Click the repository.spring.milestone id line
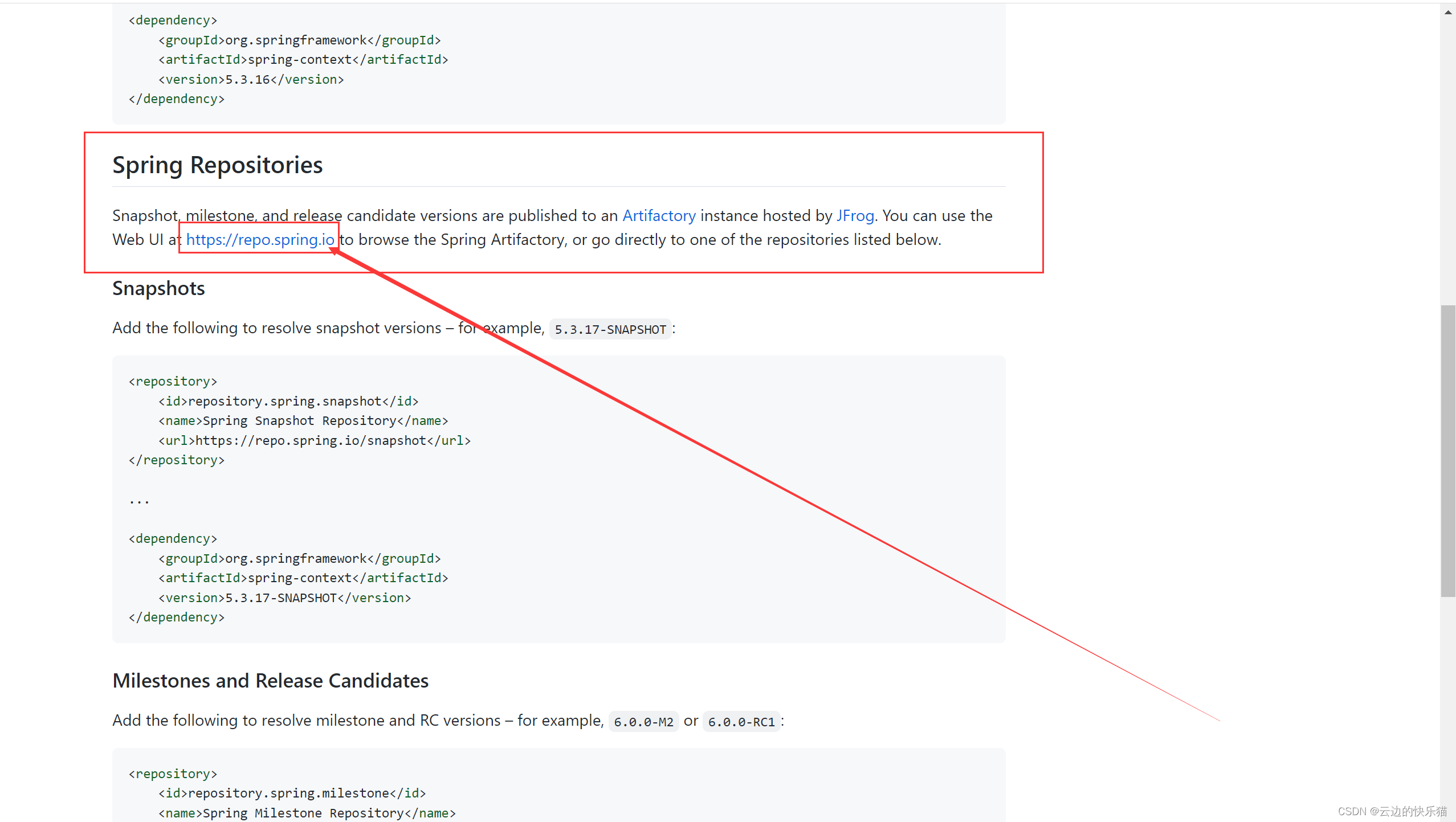The image size is (1456, 822). (x=292, y=793)
